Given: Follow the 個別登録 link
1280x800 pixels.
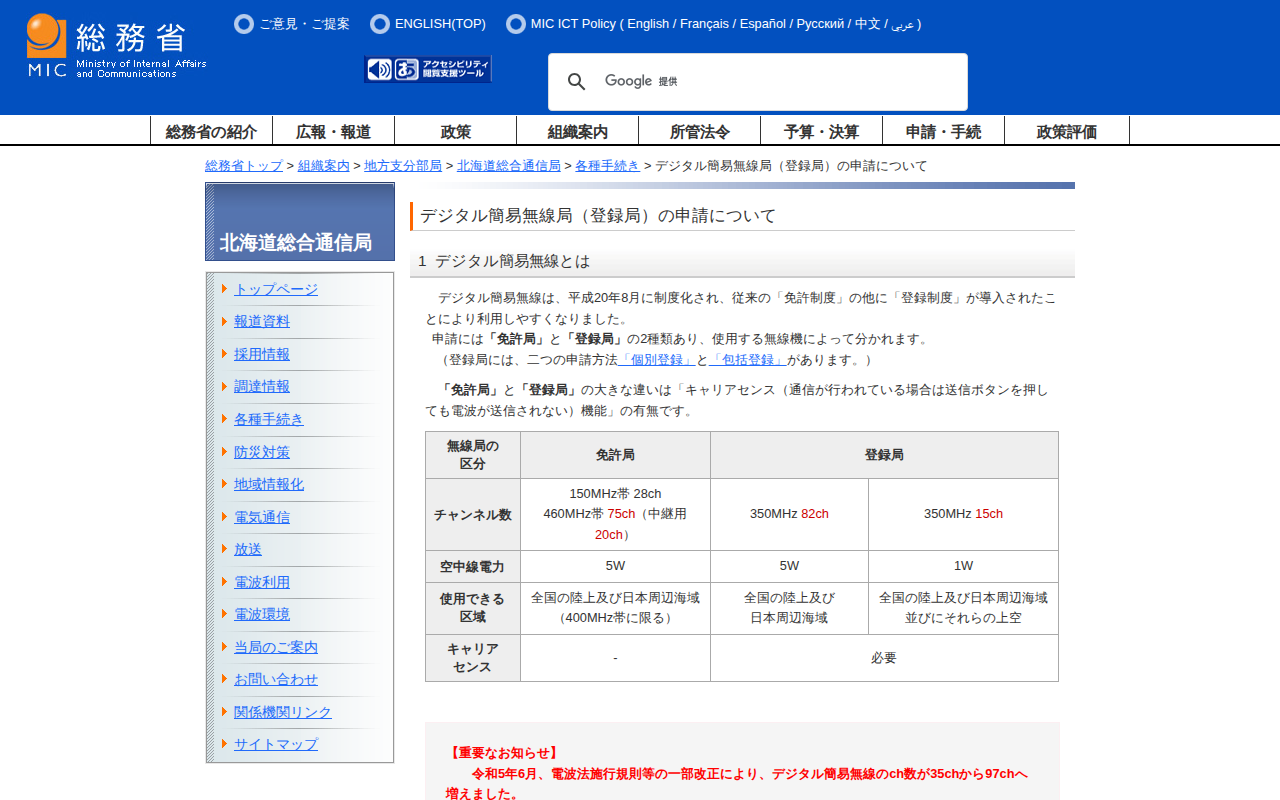Looking at the screenshot, I should [657, 360].
